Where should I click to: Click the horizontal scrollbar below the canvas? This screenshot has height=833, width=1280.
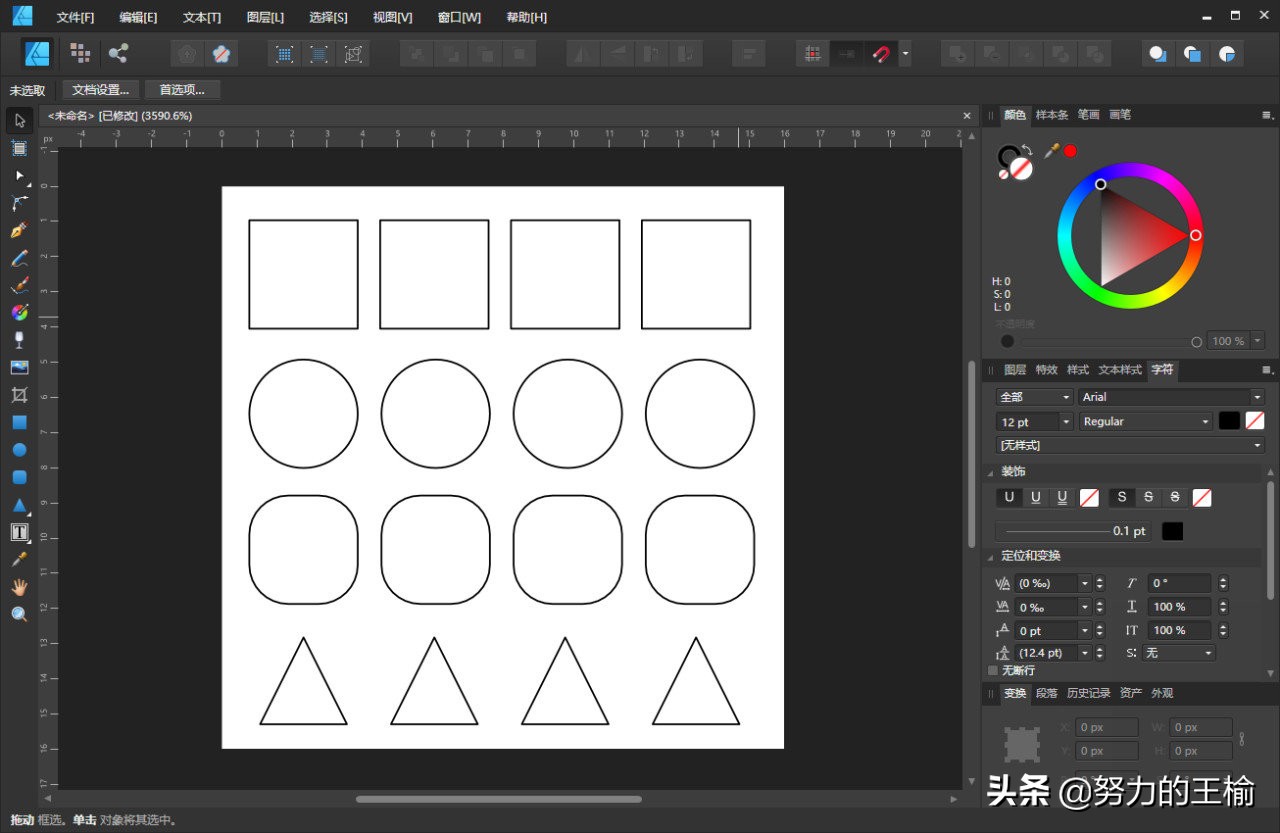(x=500, y=799)
